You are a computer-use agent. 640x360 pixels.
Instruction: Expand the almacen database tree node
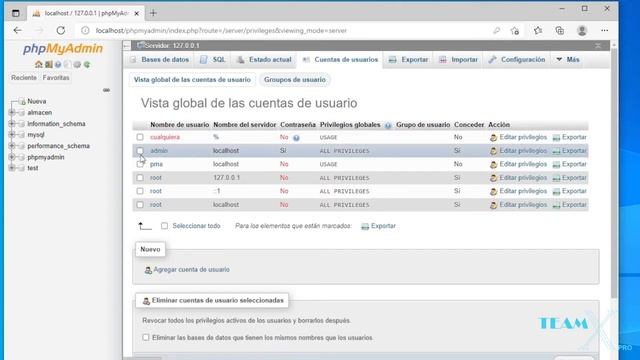coord(12,112)
